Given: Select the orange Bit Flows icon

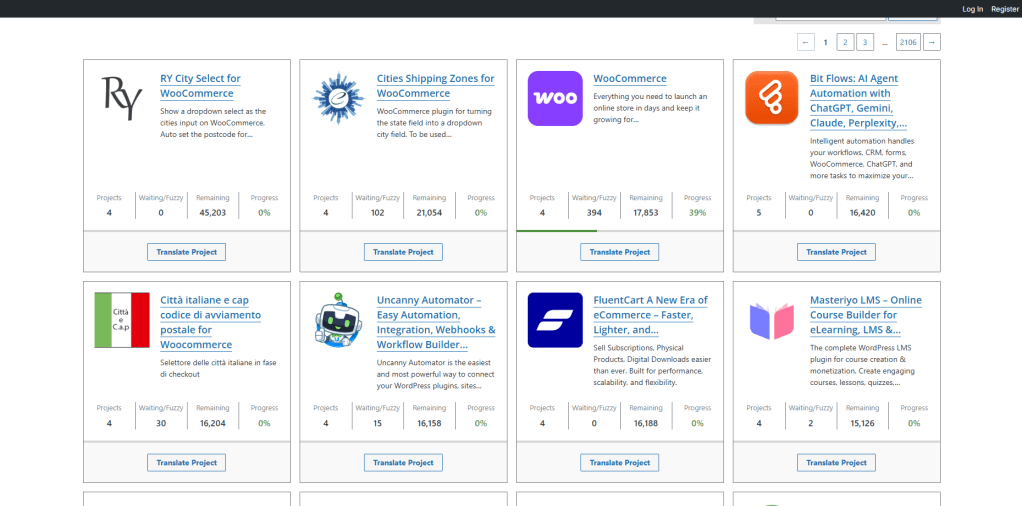Looking at the screenshot, I should click(x=771, y=98).
